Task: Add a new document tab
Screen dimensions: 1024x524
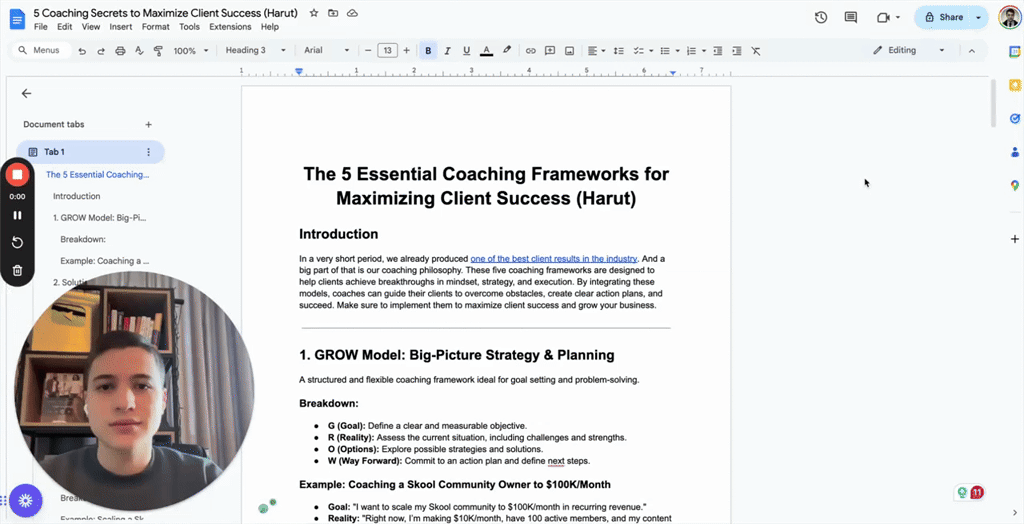Action: [x=148, y=124]
